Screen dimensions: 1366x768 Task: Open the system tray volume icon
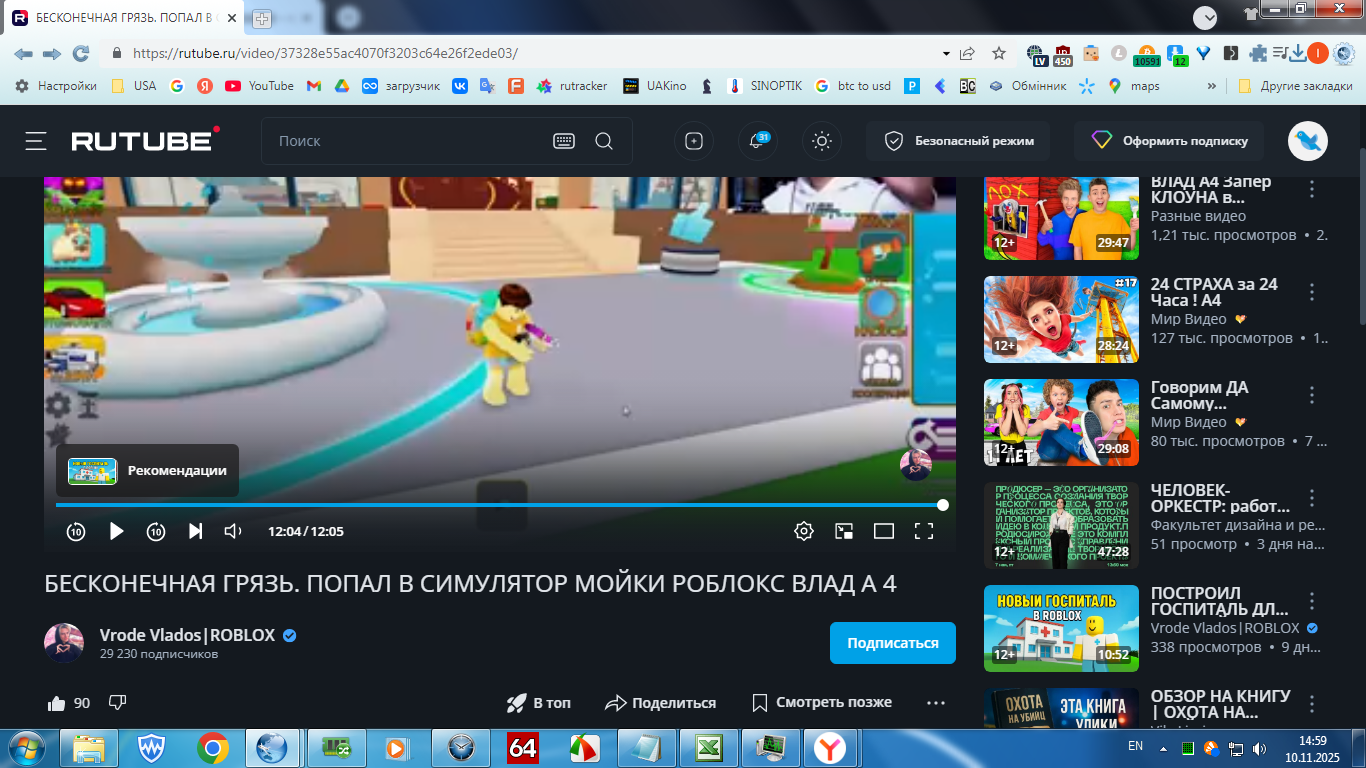(x=1259, y=748)
